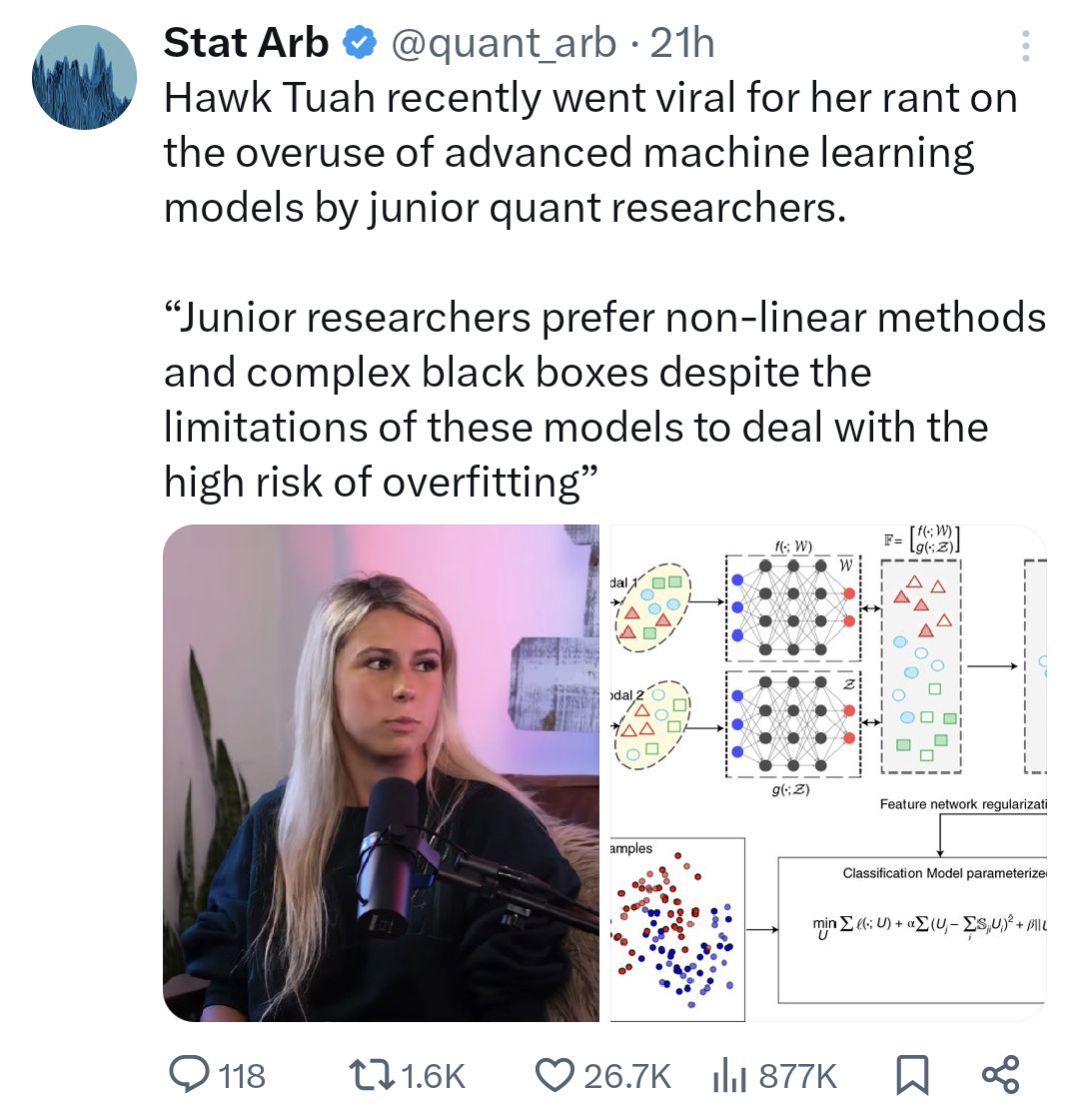The height and width of the screenshot is (1119, 1079).
Task: Open the podcast woman photo
Action: click(x=381, y=773)
